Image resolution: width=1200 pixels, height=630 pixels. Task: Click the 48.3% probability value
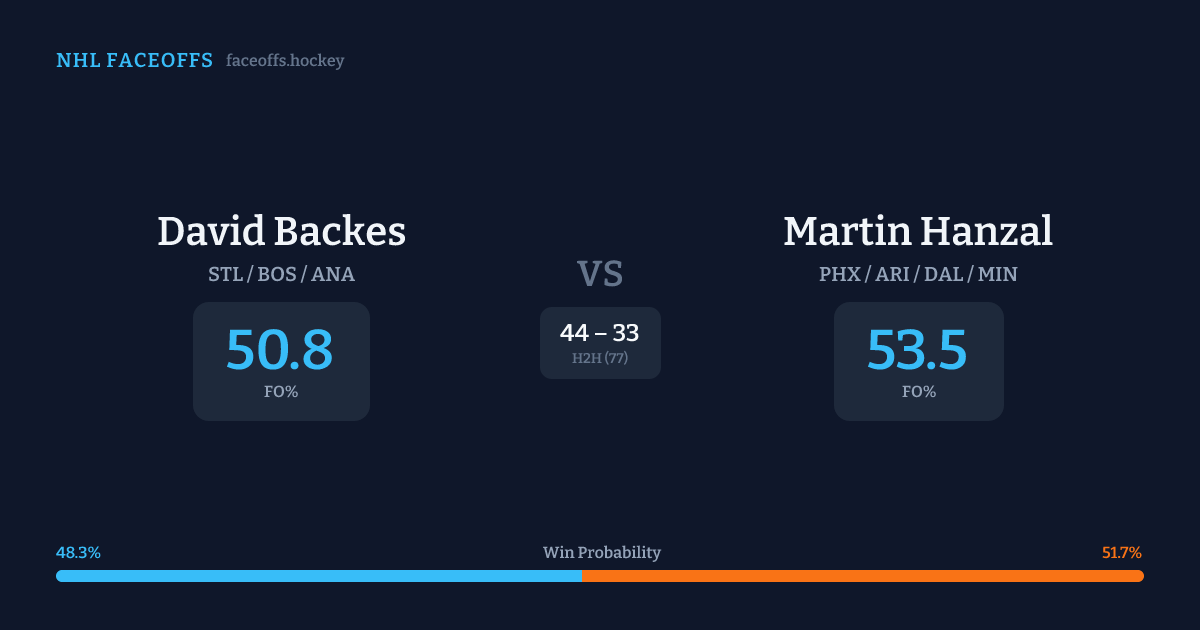(x=78, y=553)
